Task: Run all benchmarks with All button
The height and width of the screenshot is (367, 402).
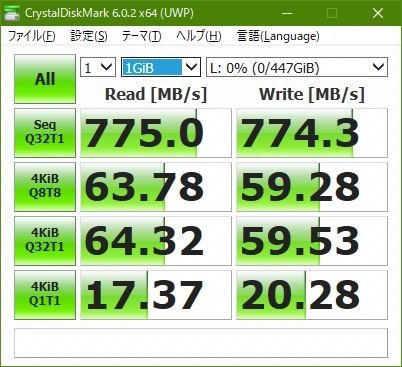Action: pyautogui.click(x=45, y=79)
